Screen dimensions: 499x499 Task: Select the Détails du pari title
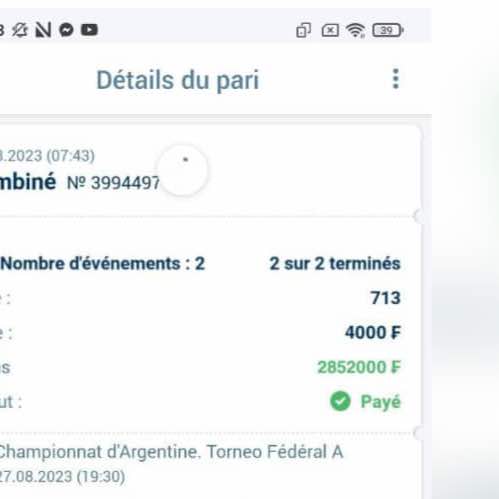coord(178,80)
